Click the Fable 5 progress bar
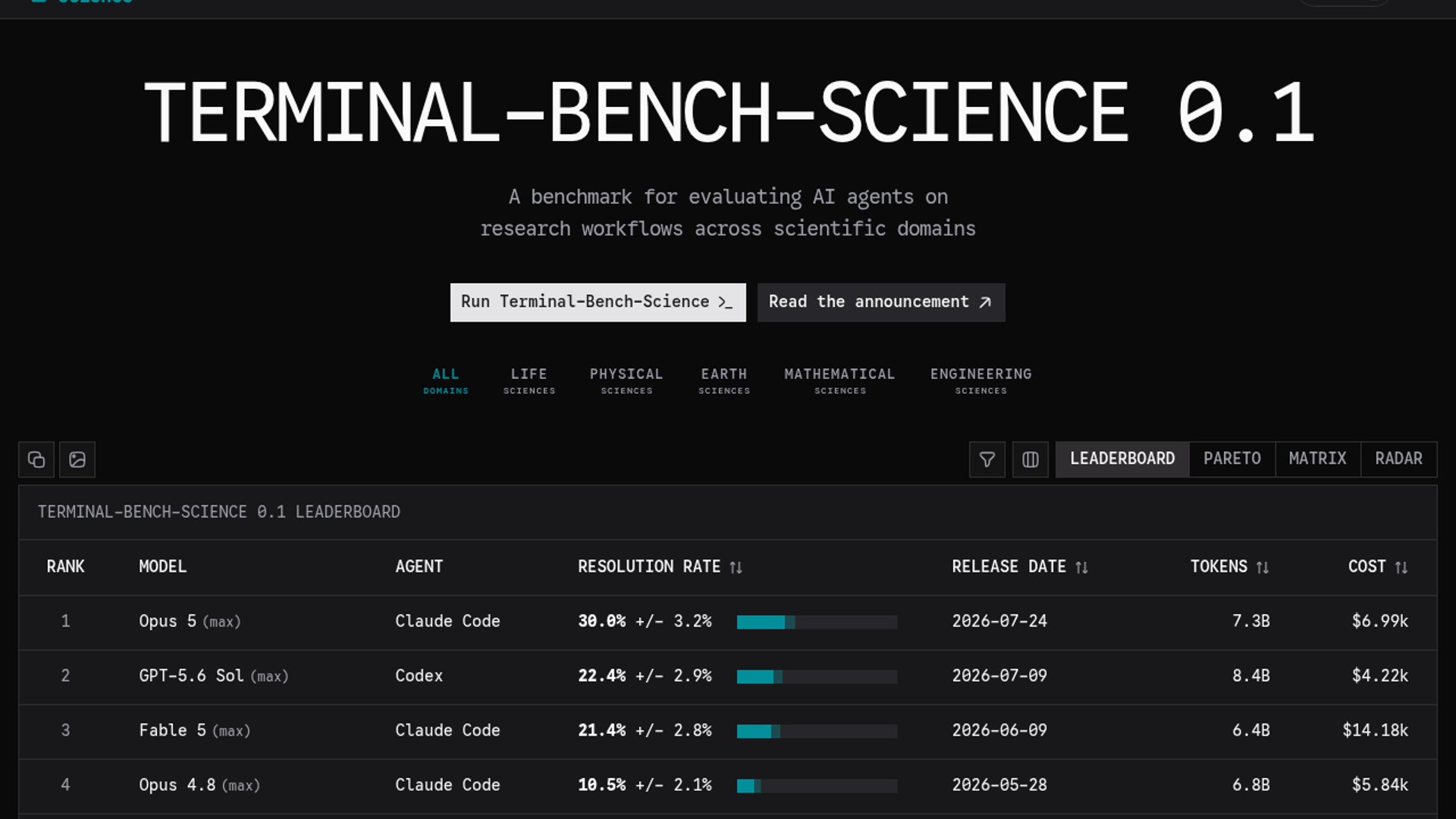Viewport: 1456px width, 819px height. pos(817,732)
